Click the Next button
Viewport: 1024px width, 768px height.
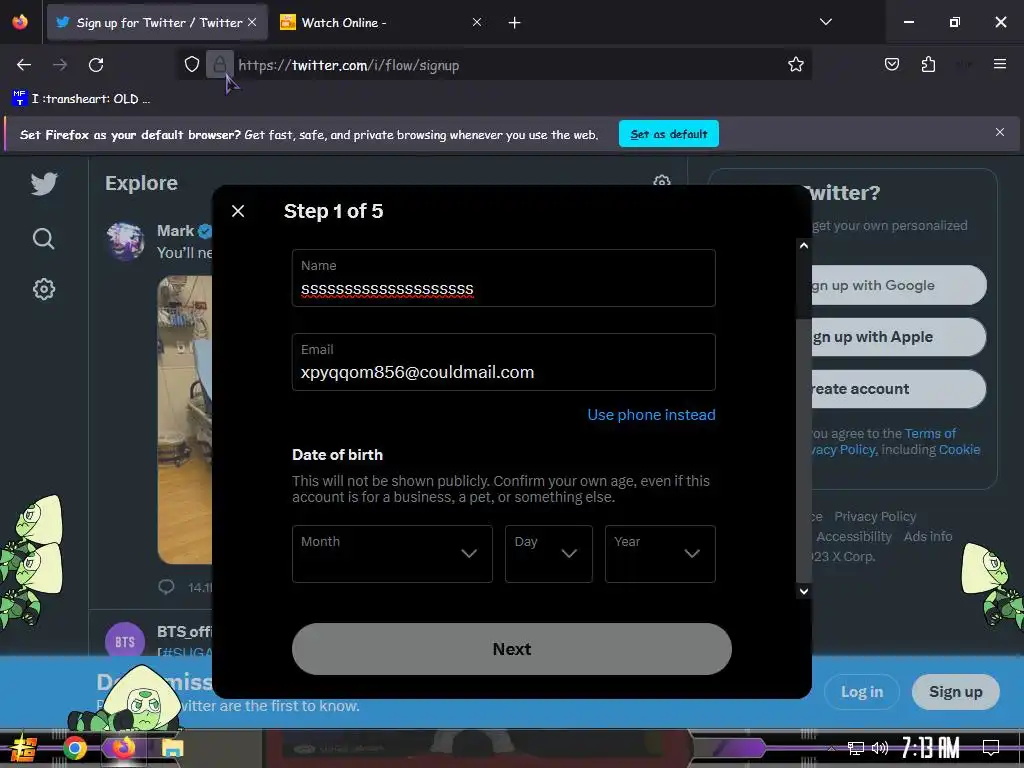click(x=511, y=649)
